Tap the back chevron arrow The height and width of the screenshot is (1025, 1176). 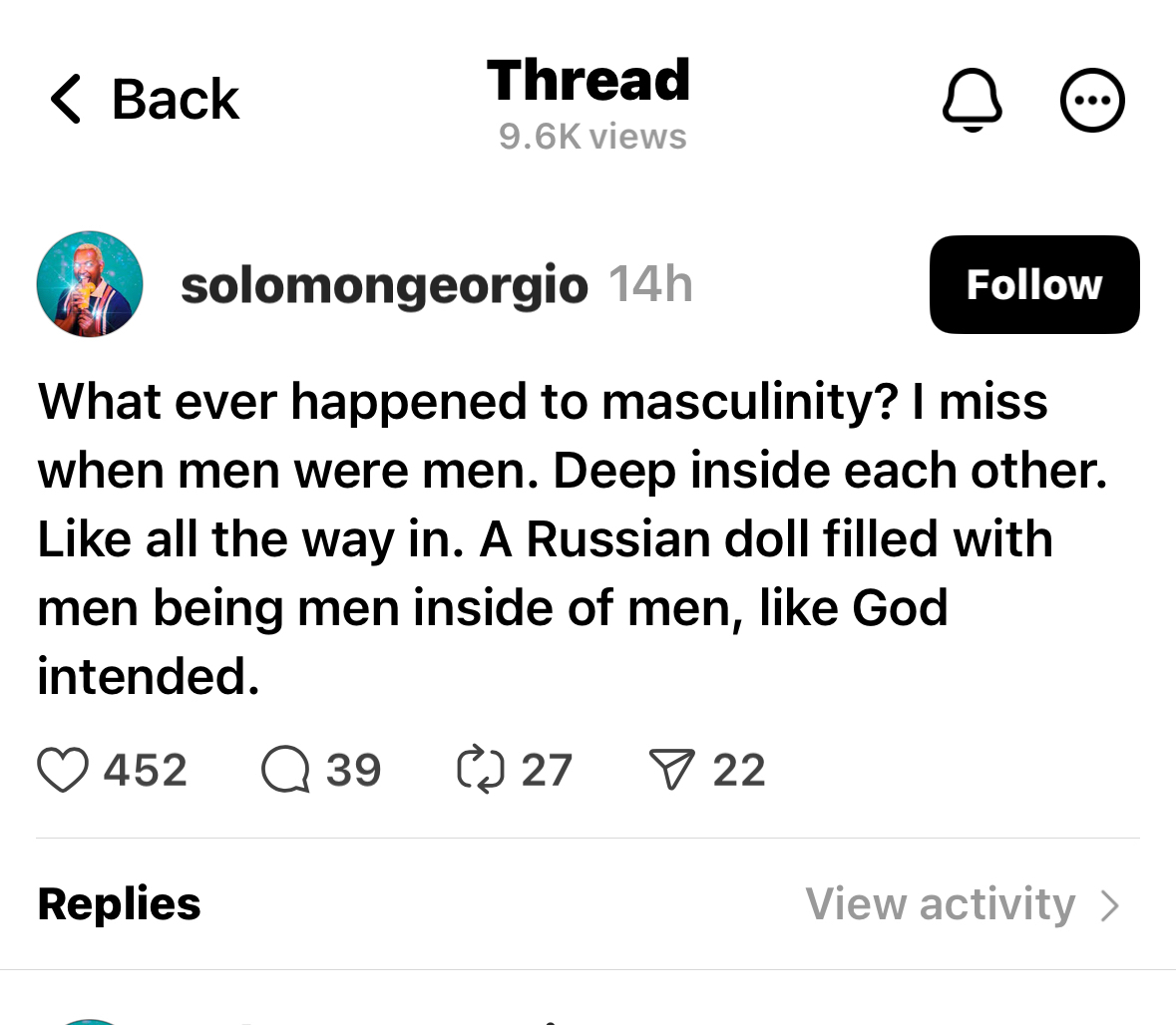click(x=66, y=100)
